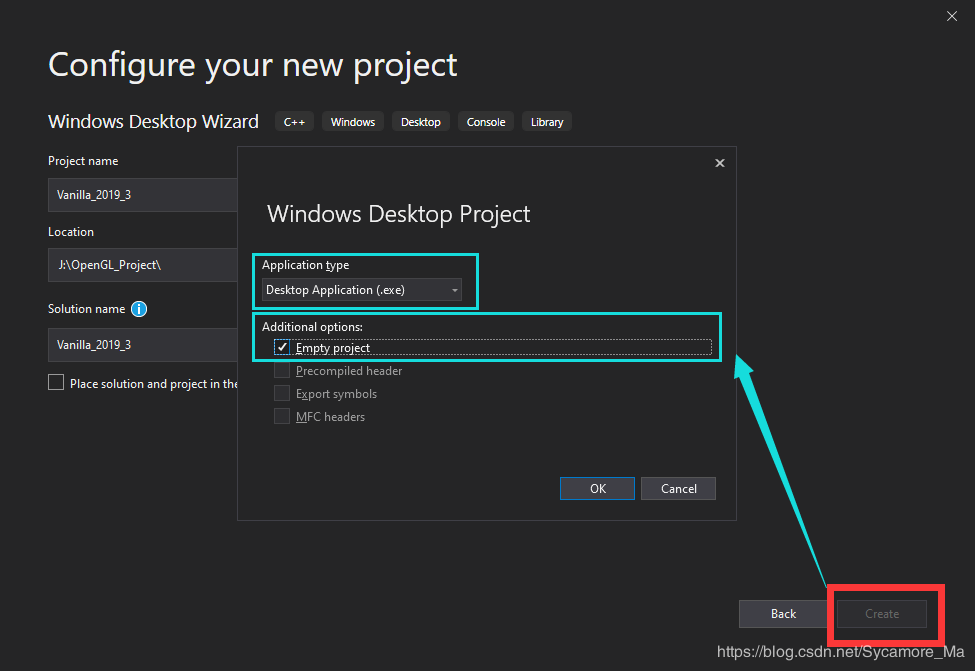
Task: Open the Application type dropdown
Action: tap(362, 290)
